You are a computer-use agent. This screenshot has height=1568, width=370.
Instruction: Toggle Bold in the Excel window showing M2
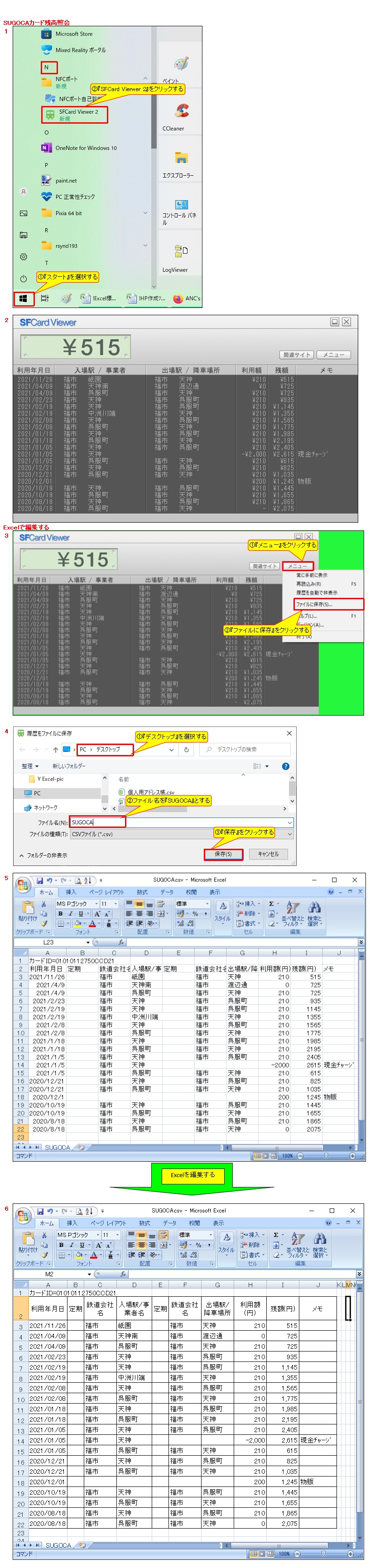(x=61, y=1245)
